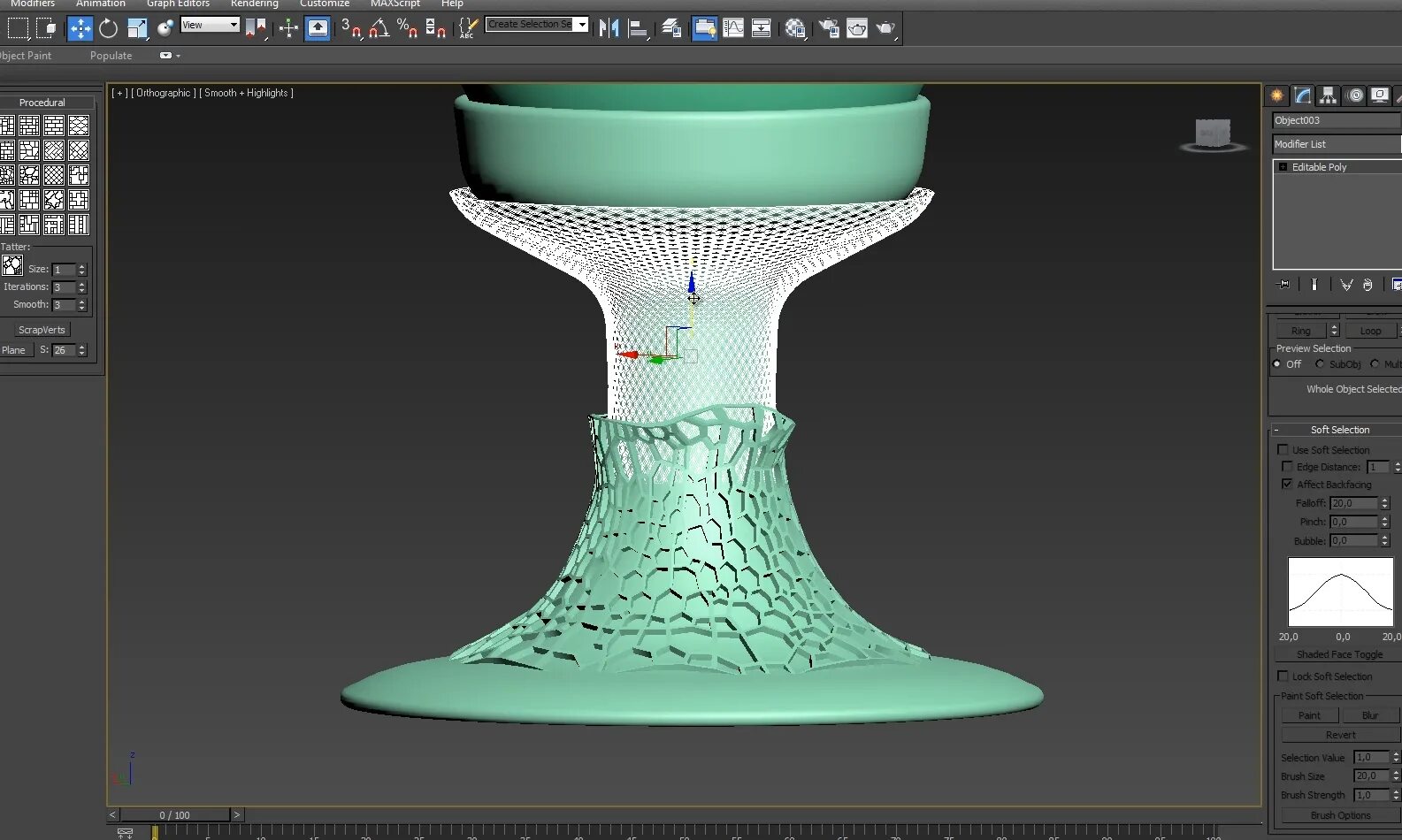
Task: Open the Schematic View
Action: point(762,28)
